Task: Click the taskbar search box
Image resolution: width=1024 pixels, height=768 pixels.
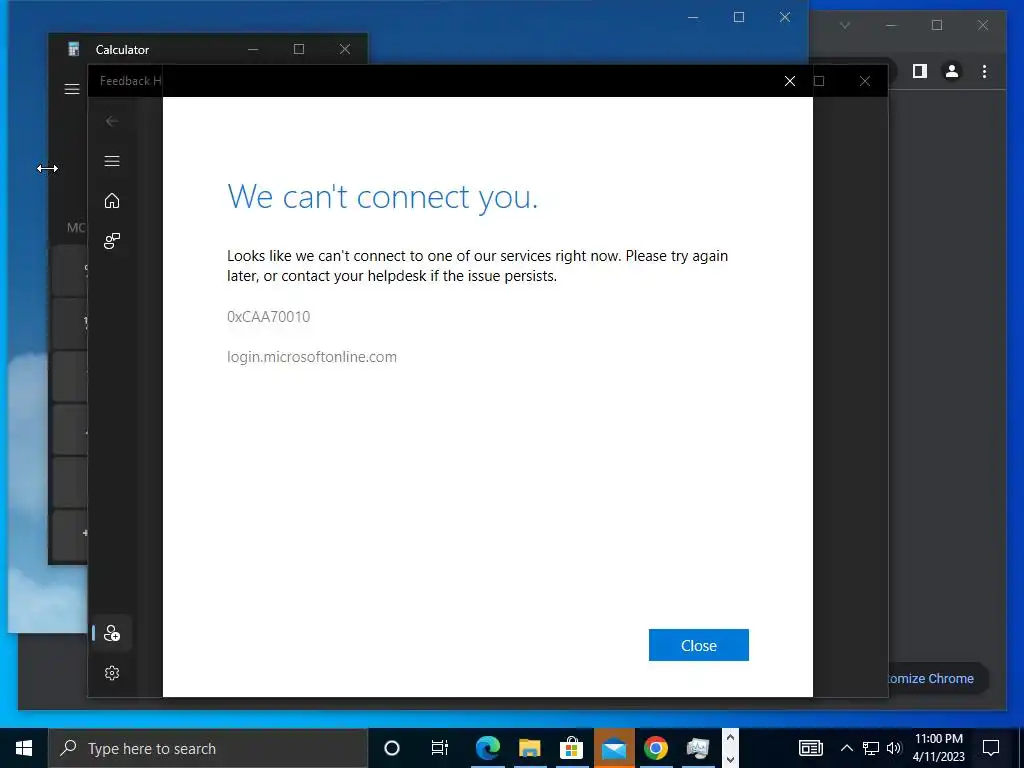Action: click(x=208, y=748)
